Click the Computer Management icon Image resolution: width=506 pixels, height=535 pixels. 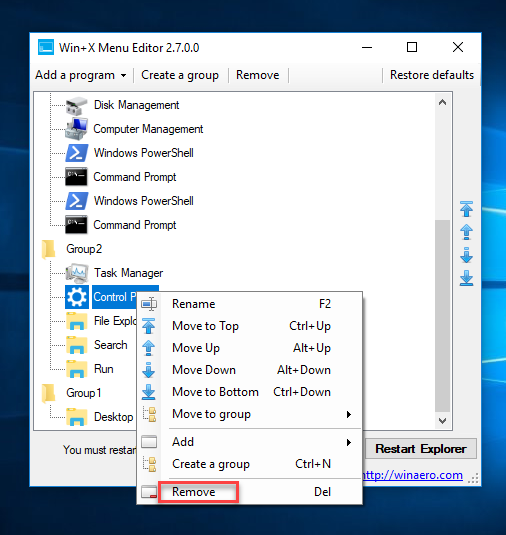click(76, 129)
